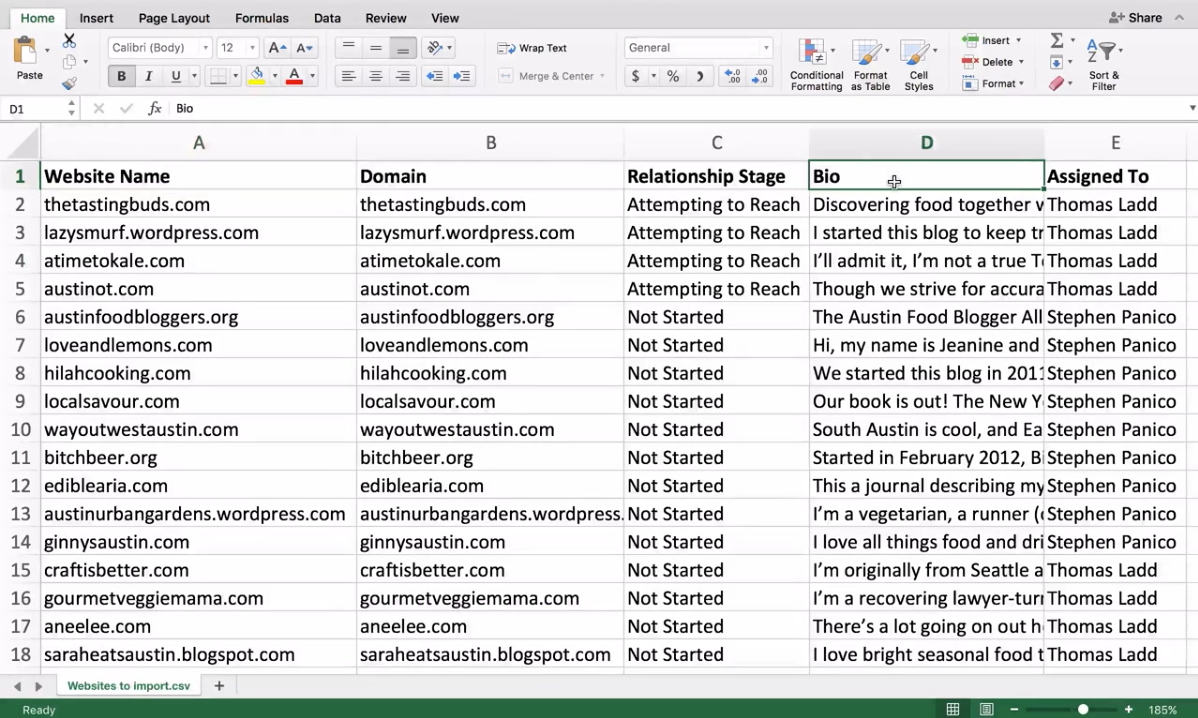Apply yellow fill color
This screenshot has width=1198, height=718.
point(257,76)
